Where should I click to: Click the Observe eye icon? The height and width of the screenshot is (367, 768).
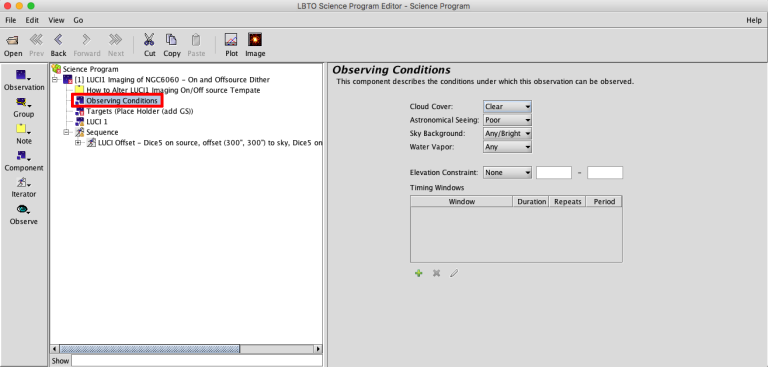23,210
